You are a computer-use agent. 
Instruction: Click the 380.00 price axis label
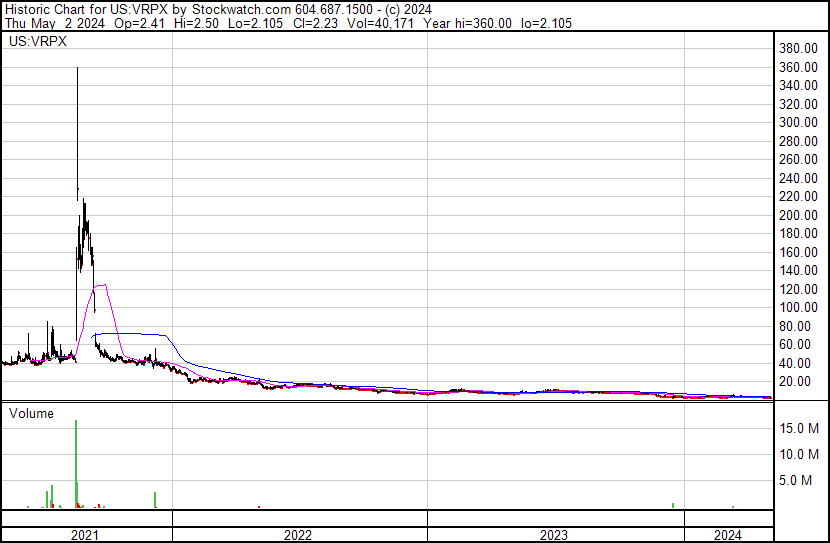[x=799, y=48]
